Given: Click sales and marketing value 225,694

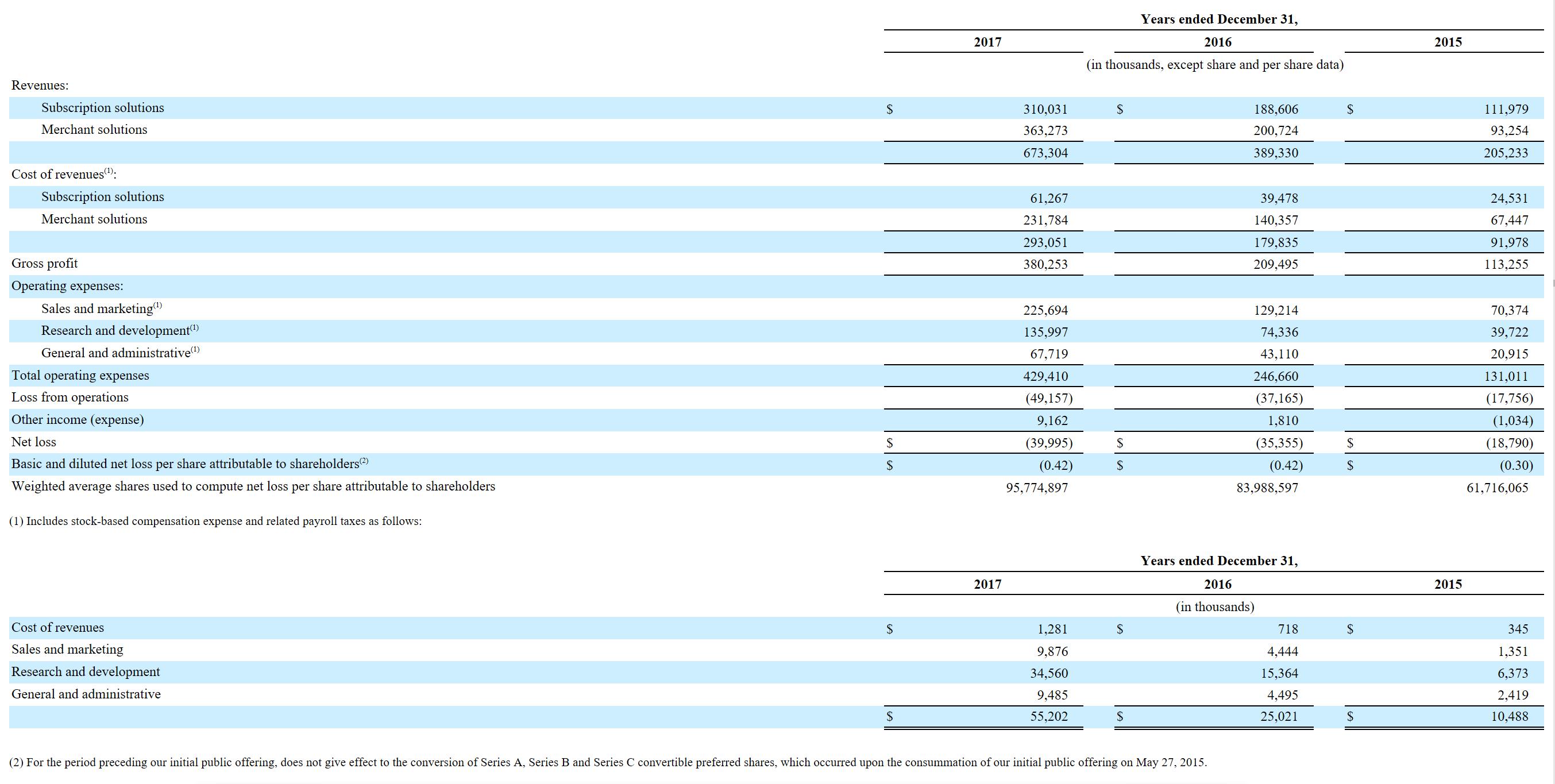Looking at the screenshot, I should pos(1045,310).
